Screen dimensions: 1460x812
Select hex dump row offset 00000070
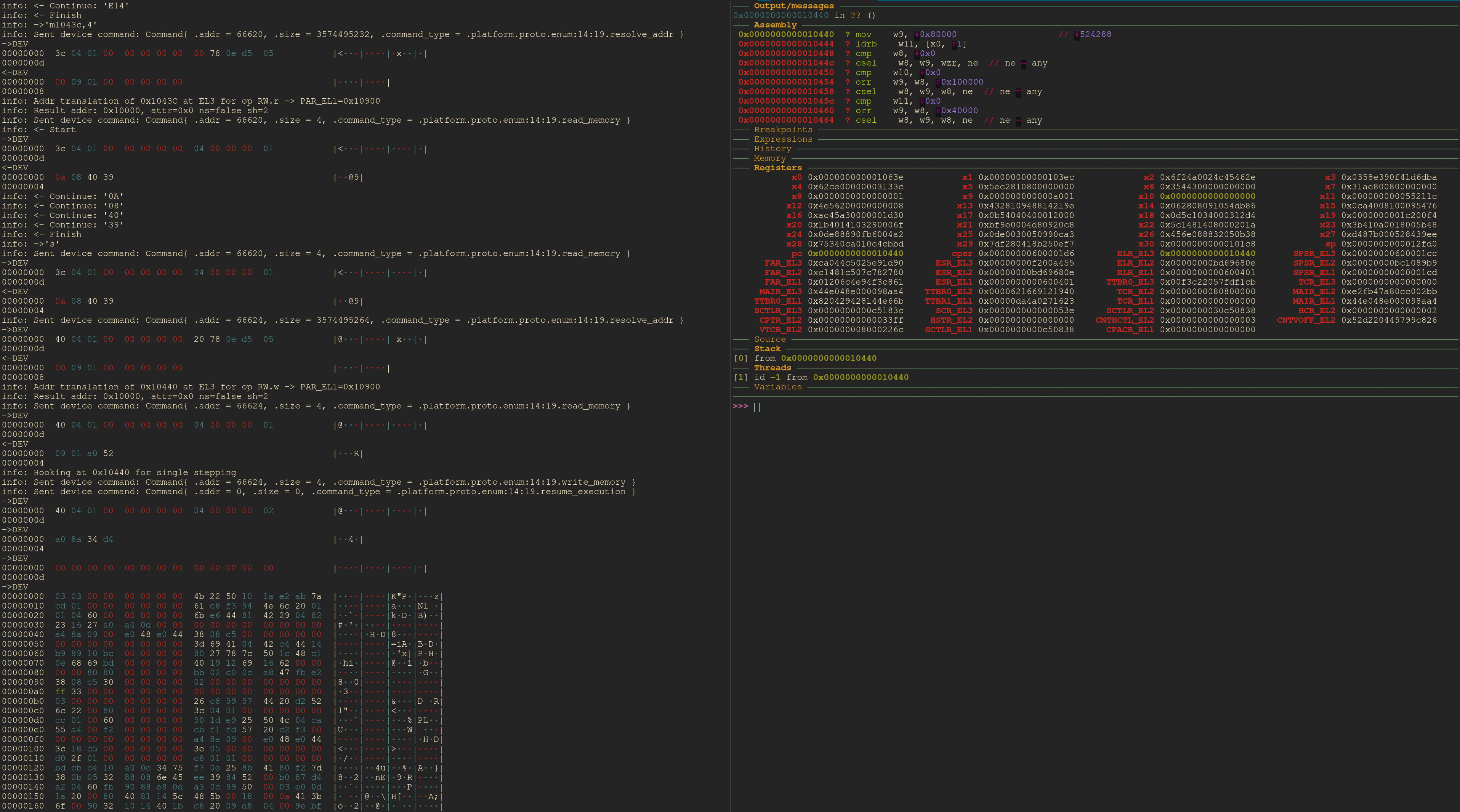(x=22, y=663)
